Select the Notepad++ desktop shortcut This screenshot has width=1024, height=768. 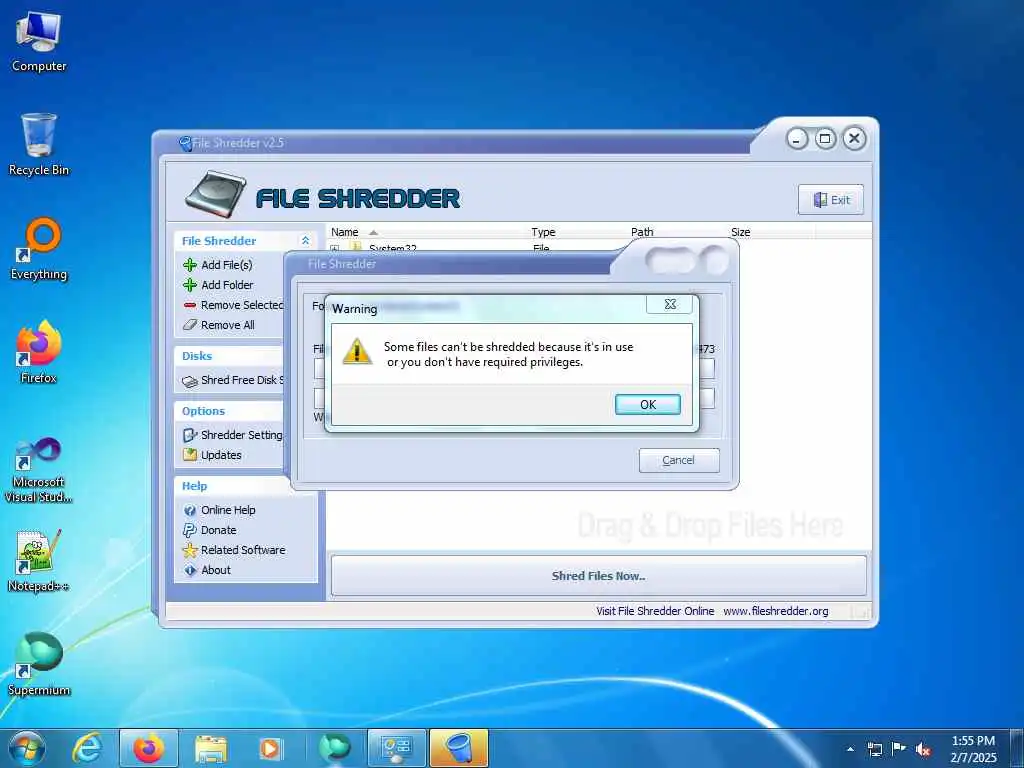point(39,561)
